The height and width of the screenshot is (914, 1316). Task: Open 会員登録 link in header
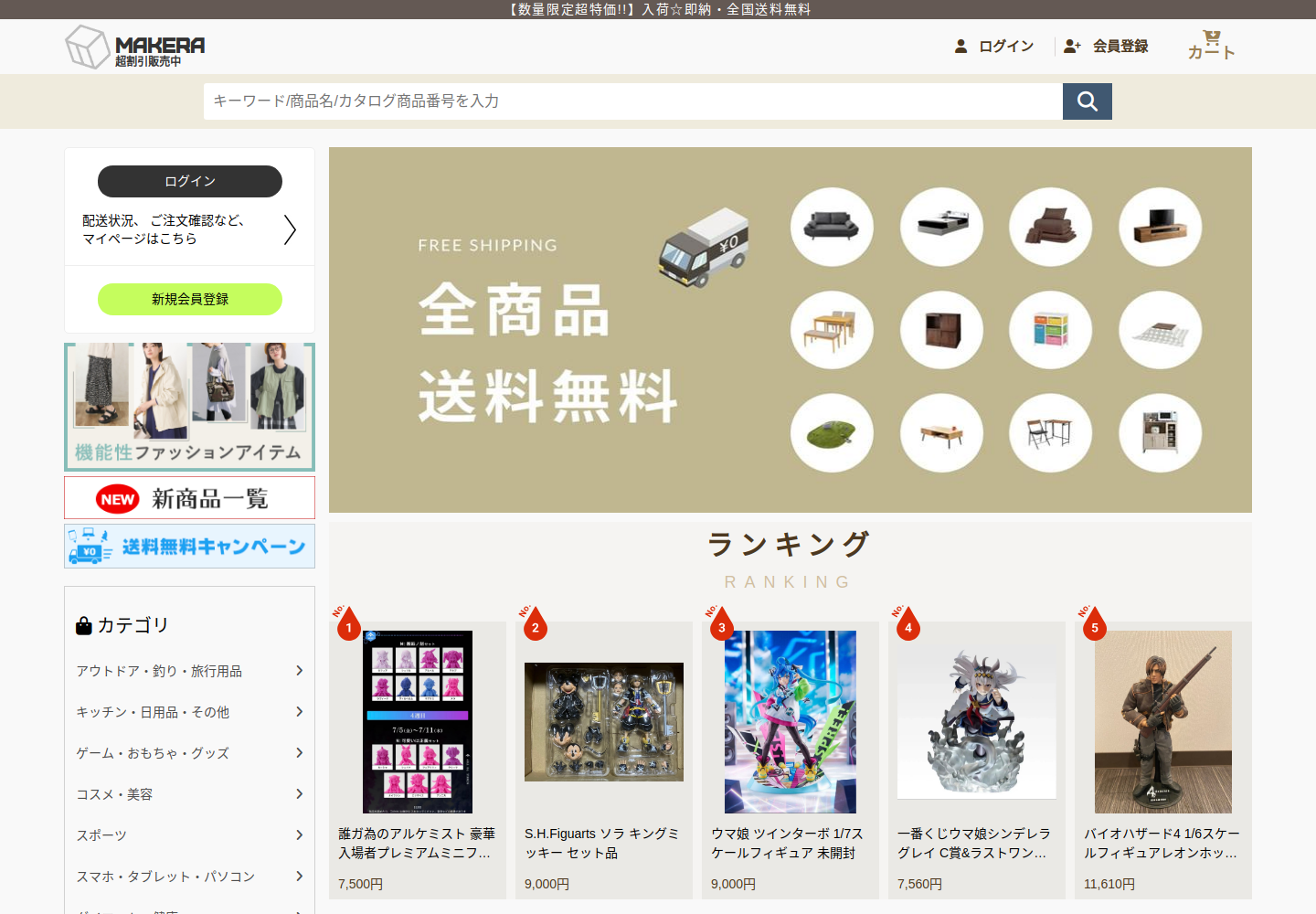point(1120,46)
